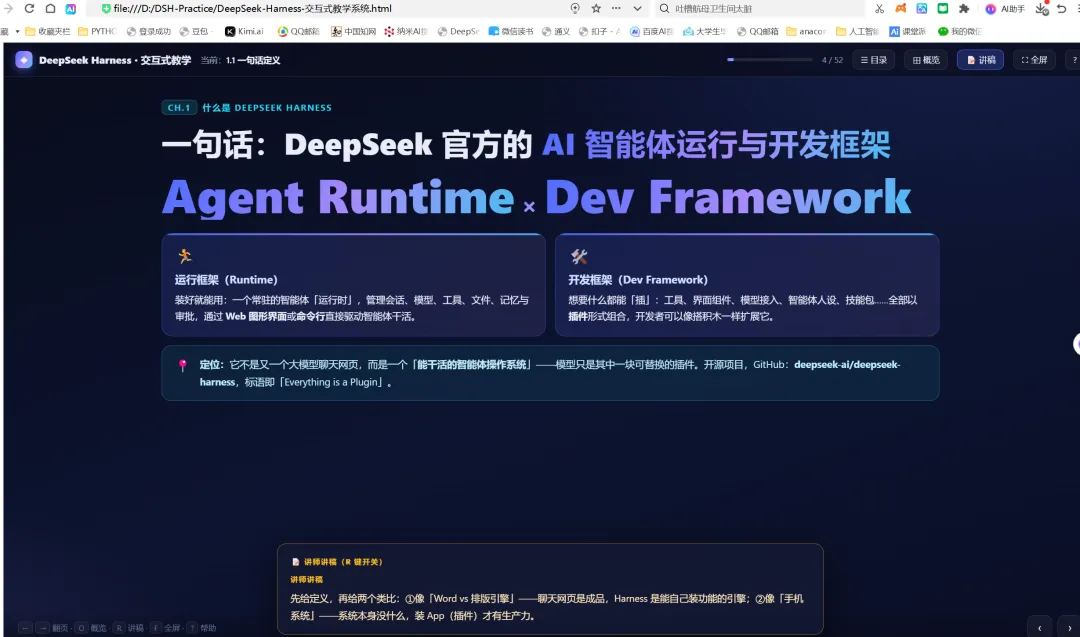This screenshot has width=1080, height=637.
Task: Click the pushpin icon beside 定位
Action: [183, 365]
